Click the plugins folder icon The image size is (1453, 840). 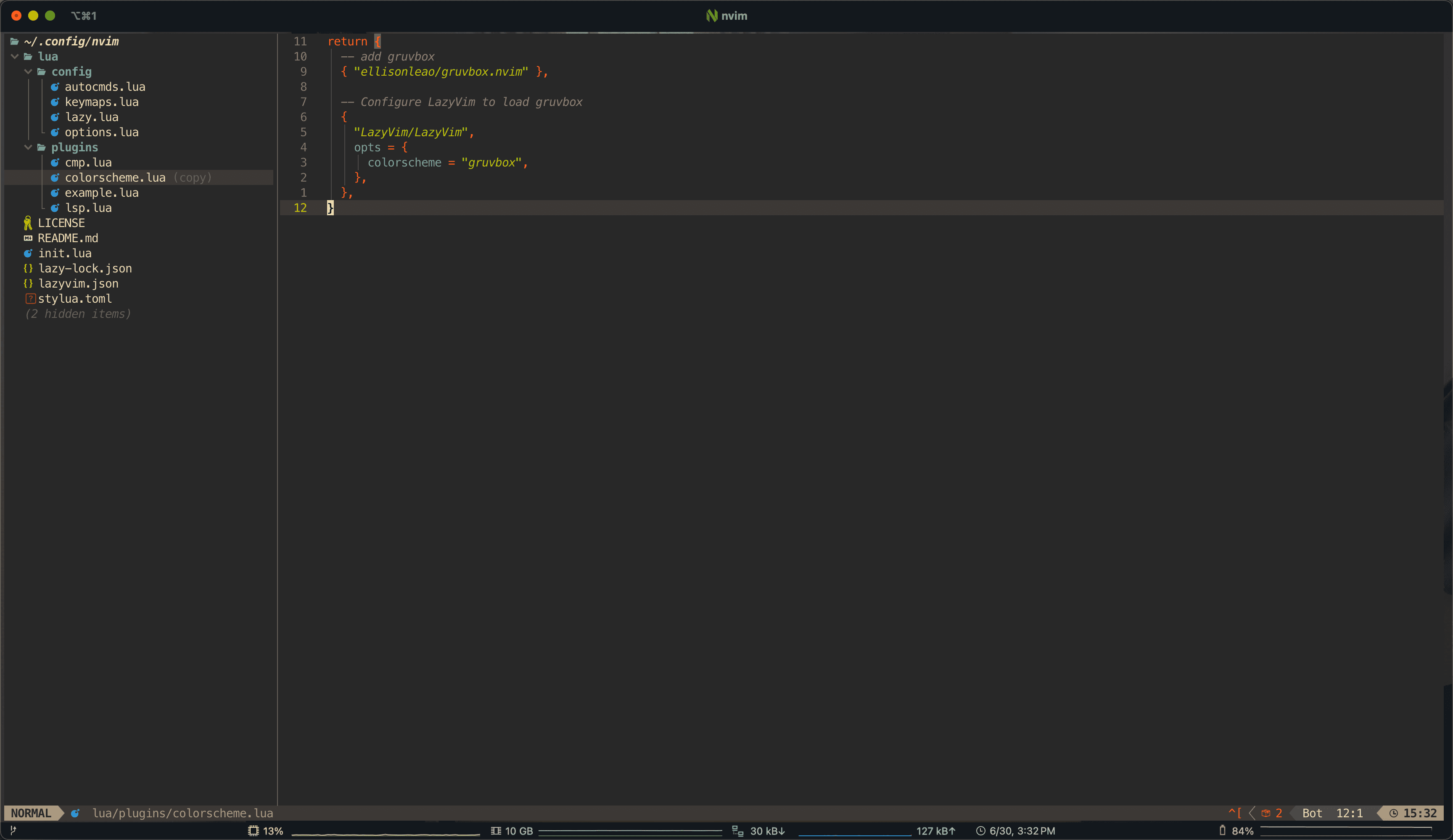coord(42,148)
